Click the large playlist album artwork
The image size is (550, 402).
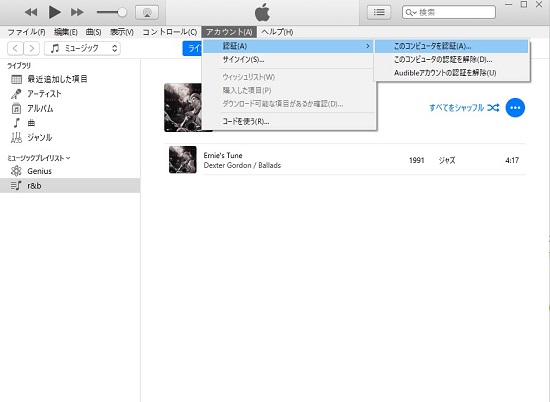(183, 107)
